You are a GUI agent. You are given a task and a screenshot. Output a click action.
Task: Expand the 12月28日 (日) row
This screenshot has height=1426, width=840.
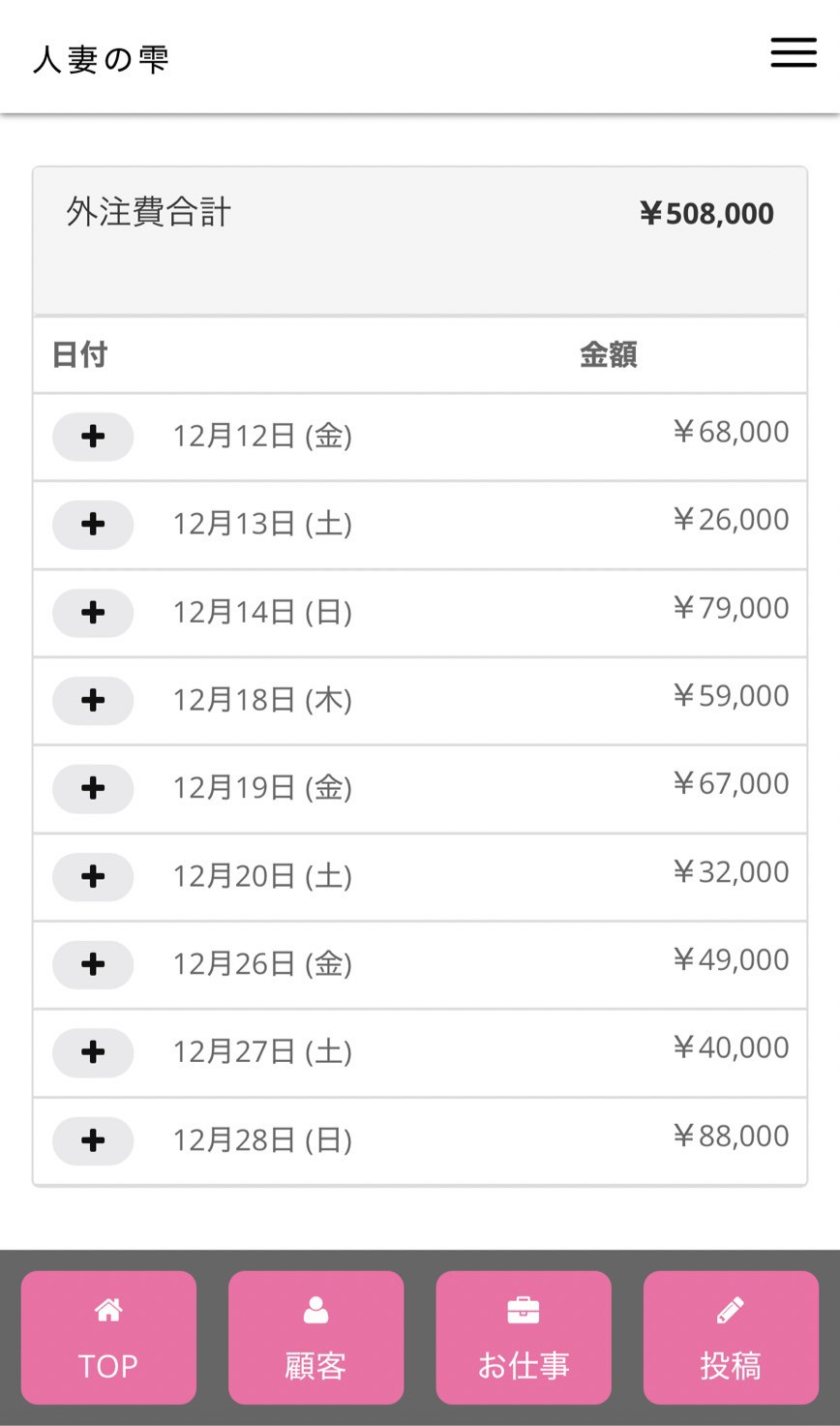click(93, 1140)
